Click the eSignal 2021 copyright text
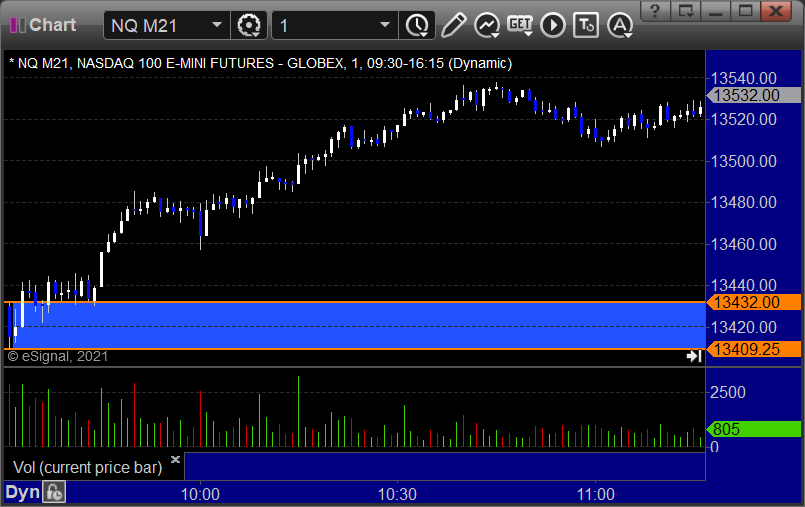 [x=58, y=356]
